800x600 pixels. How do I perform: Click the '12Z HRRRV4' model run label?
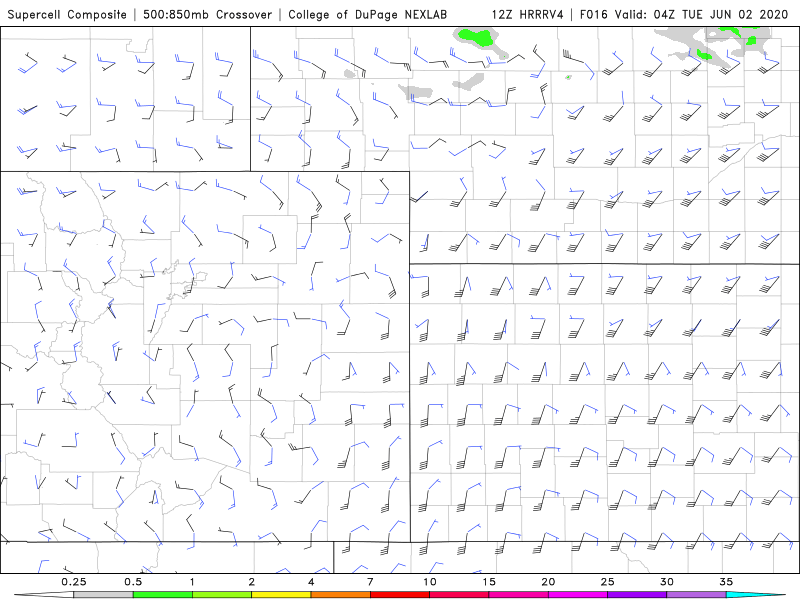[x=528, y=14]
